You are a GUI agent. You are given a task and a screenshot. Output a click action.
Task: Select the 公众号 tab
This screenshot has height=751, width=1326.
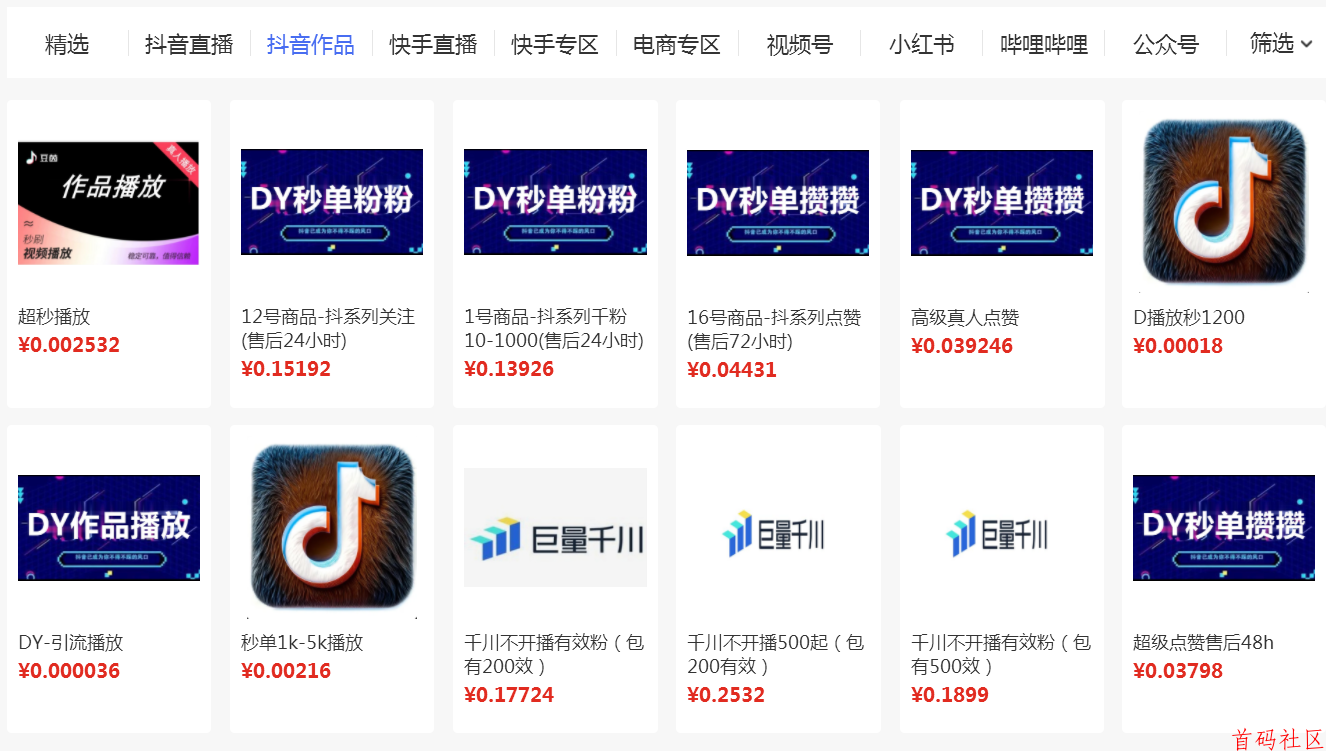1165,44
